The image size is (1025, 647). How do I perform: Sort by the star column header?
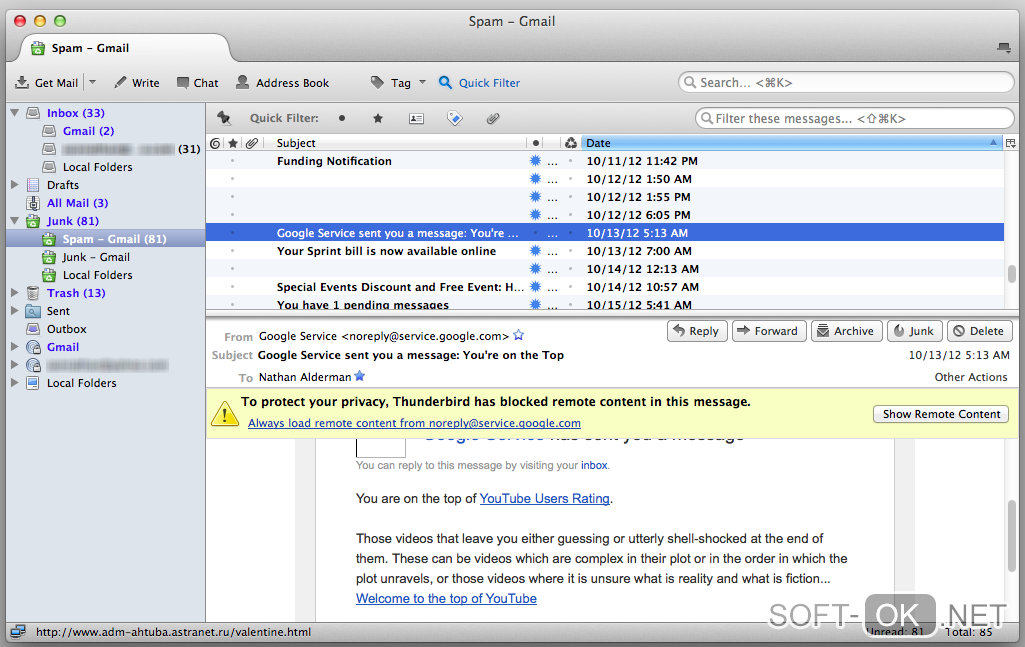(233, 143)
